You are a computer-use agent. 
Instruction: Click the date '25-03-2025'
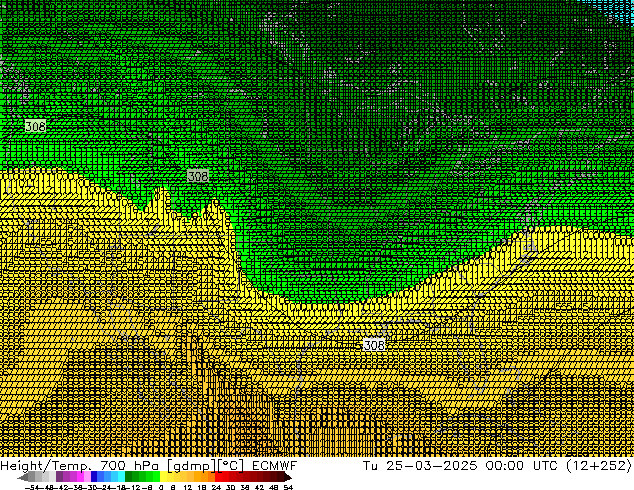(431, 466)
